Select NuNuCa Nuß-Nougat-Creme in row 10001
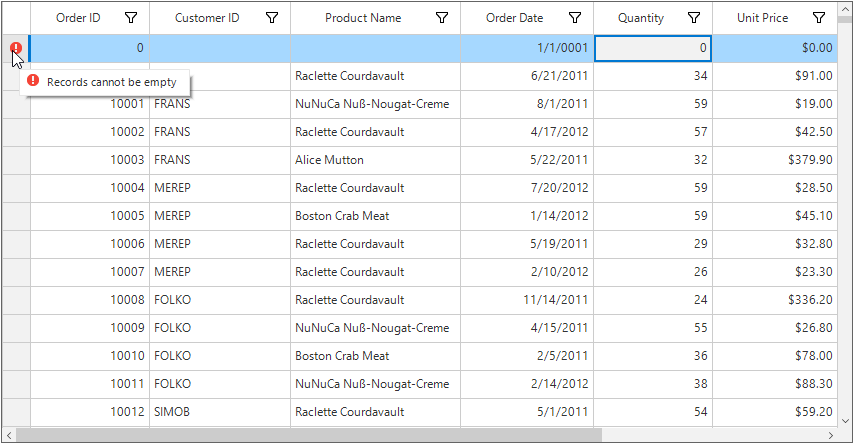Image resolution: width=854 pixels, height=444 pixels. pos(375,104)
